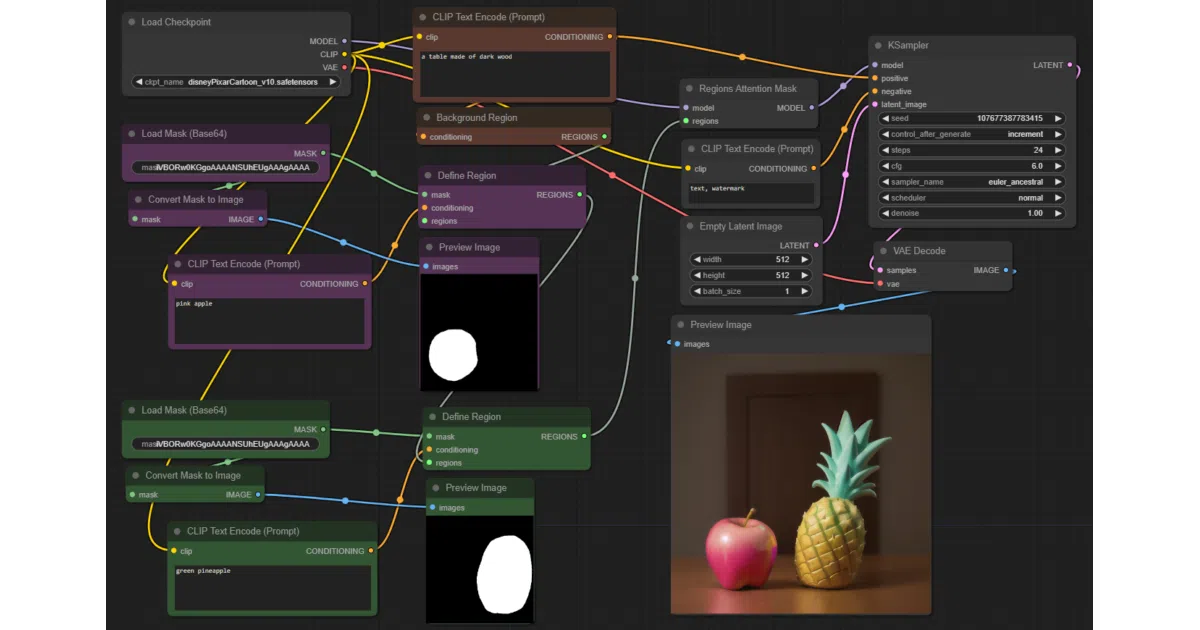Click the positive input port on KSampler
The image size is (1200, 630).
click(875, 78)
